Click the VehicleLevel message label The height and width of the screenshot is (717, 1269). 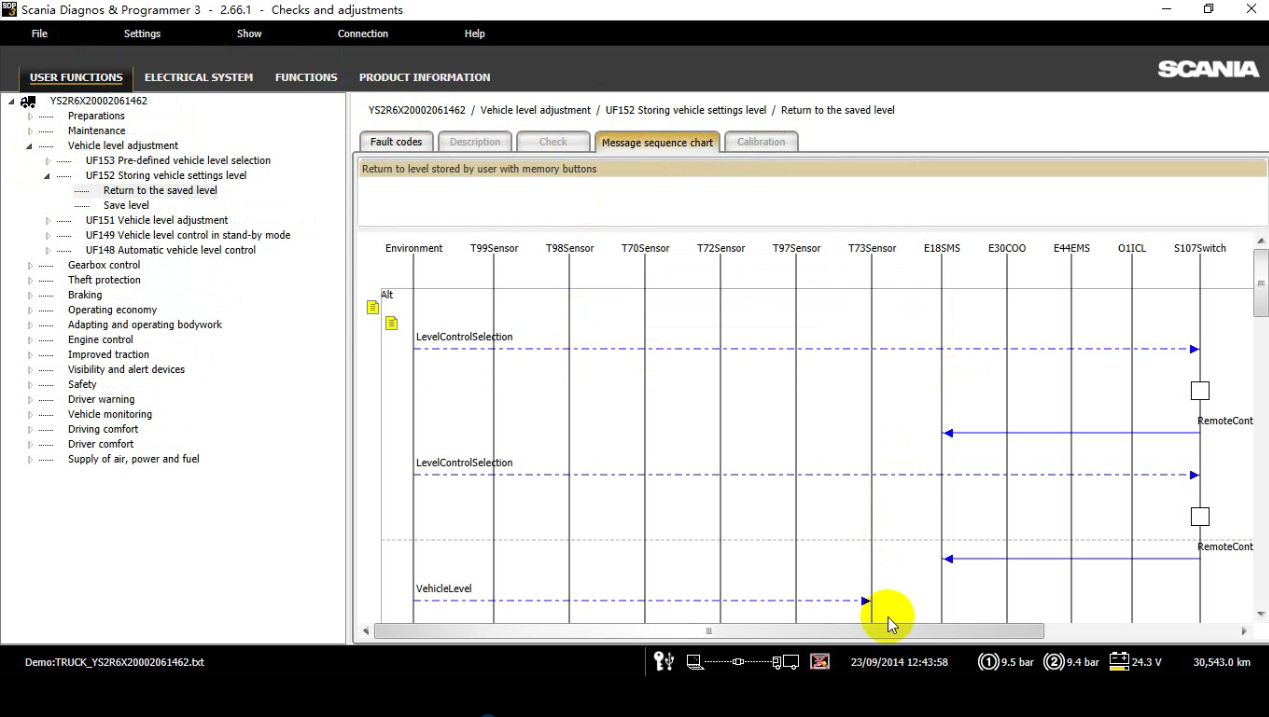[x=444, y=589]
